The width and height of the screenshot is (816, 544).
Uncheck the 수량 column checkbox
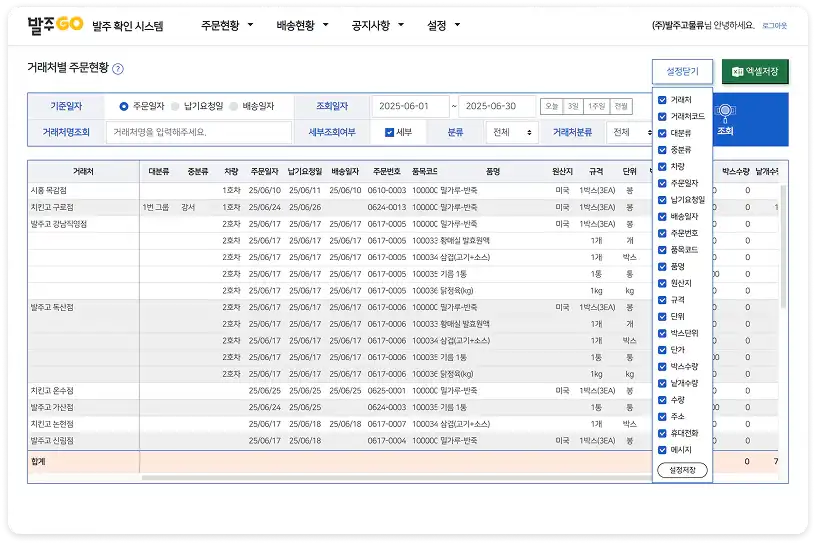[662, 400]
